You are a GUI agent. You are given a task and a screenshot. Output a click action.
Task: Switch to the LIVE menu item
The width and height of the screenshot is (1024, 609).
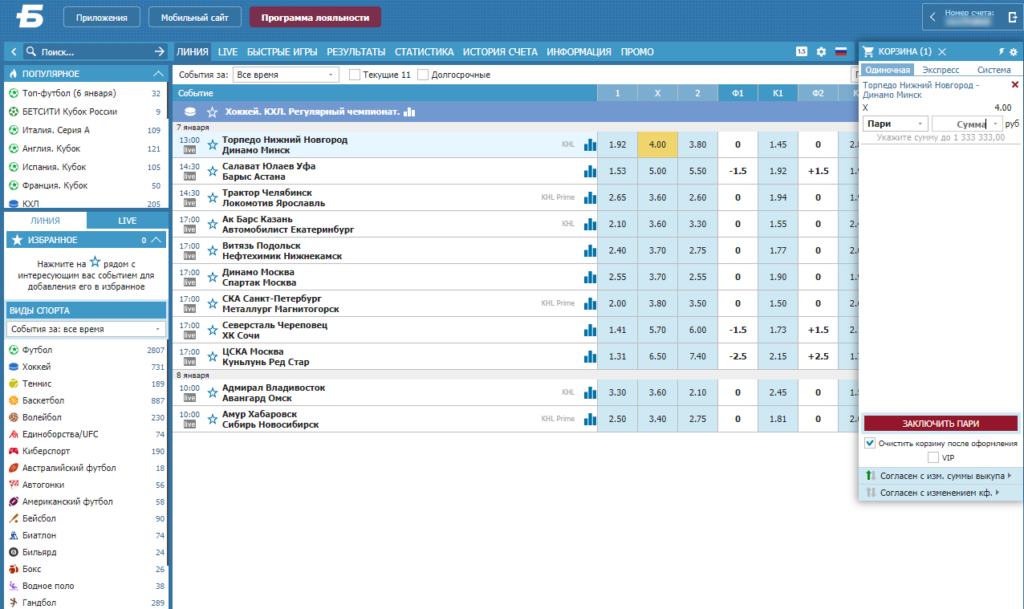click(228, 52)
